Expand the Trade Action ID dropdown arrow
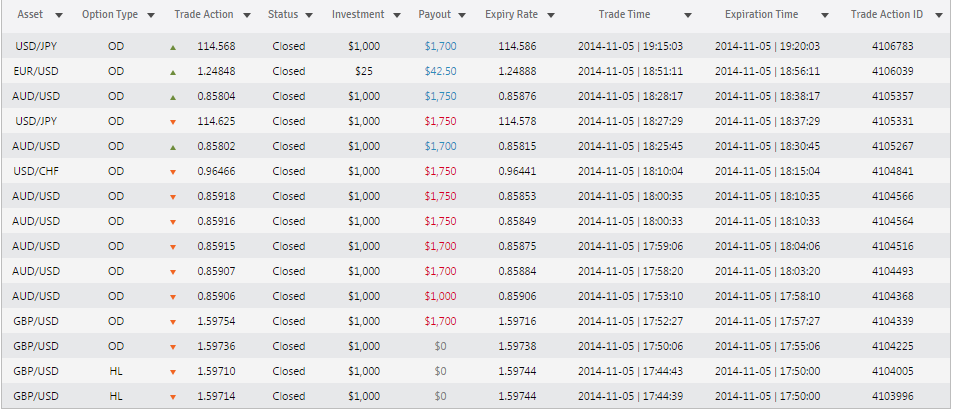The width and height of the screenshot is (973, 417). (x=938, y=16)
